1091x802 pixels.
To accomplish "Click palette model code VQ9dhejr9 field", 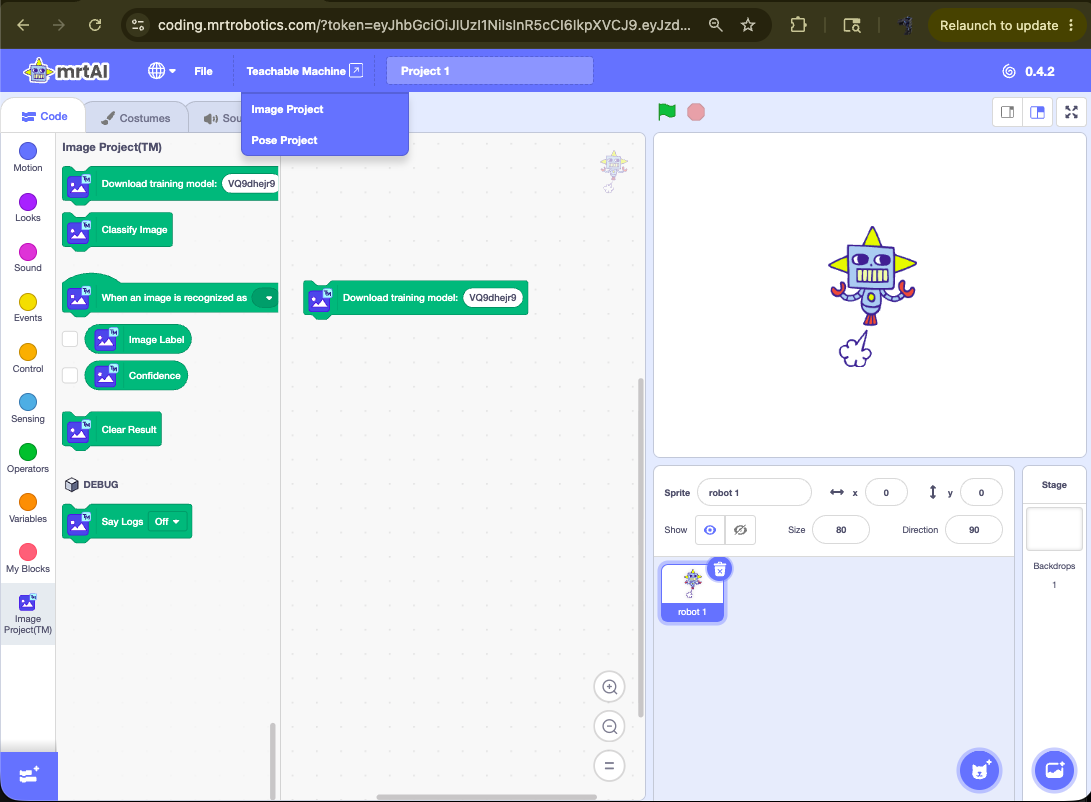I will (250, 184).
